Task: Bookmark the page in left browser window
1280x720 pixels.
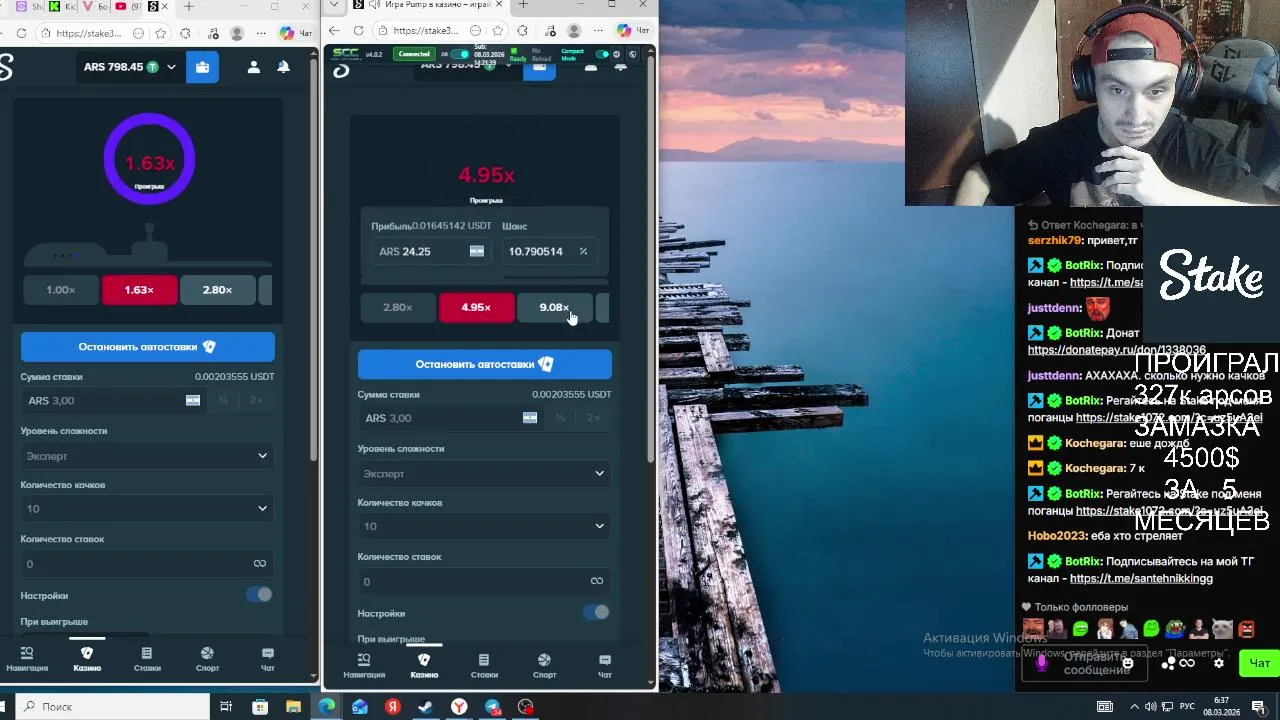Action: coord(161,33)
